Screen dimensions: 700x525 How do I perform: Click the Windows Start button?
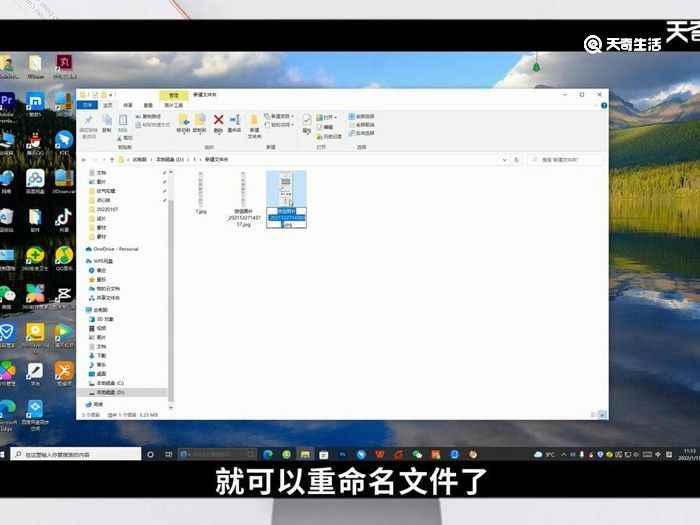(x=2, y=454)
